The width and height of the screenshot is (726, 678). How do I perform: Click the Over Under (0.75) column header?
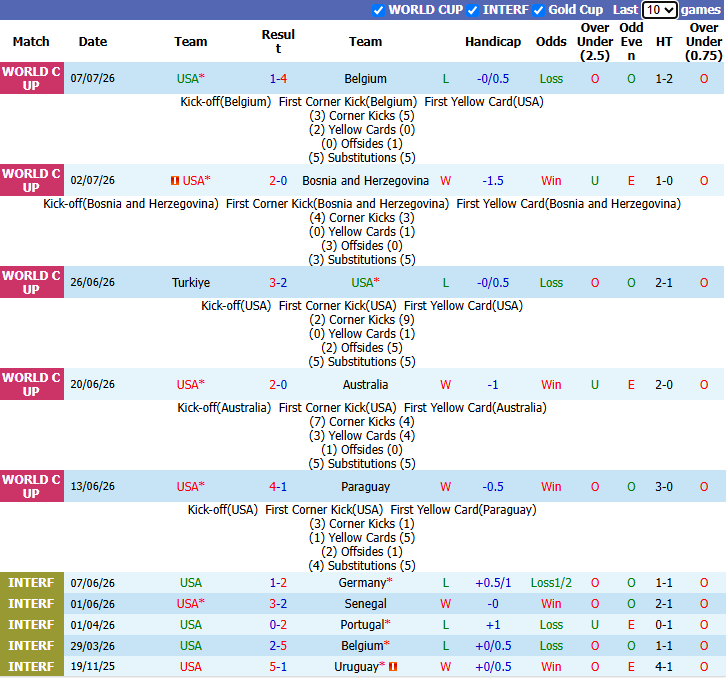pos(704,42)
